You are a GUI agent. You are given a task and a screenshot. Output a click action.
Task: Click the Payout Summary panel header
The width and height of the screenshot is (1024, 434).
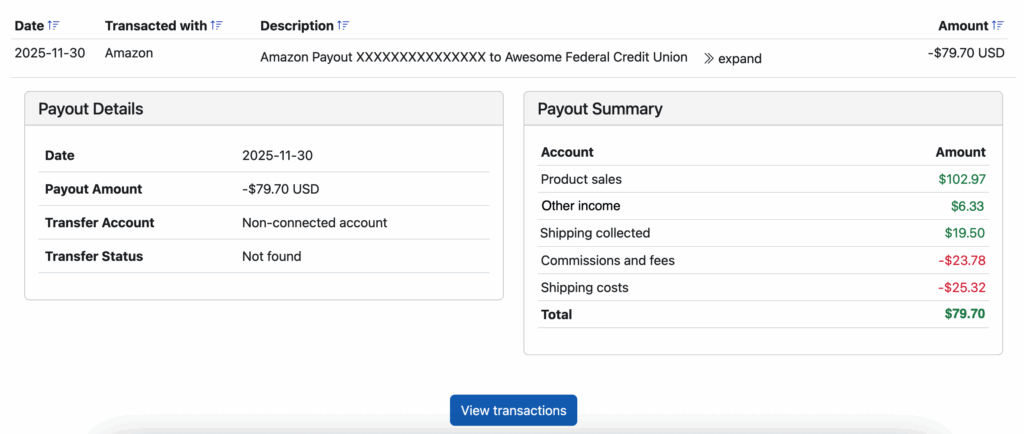tap(600, 109)
